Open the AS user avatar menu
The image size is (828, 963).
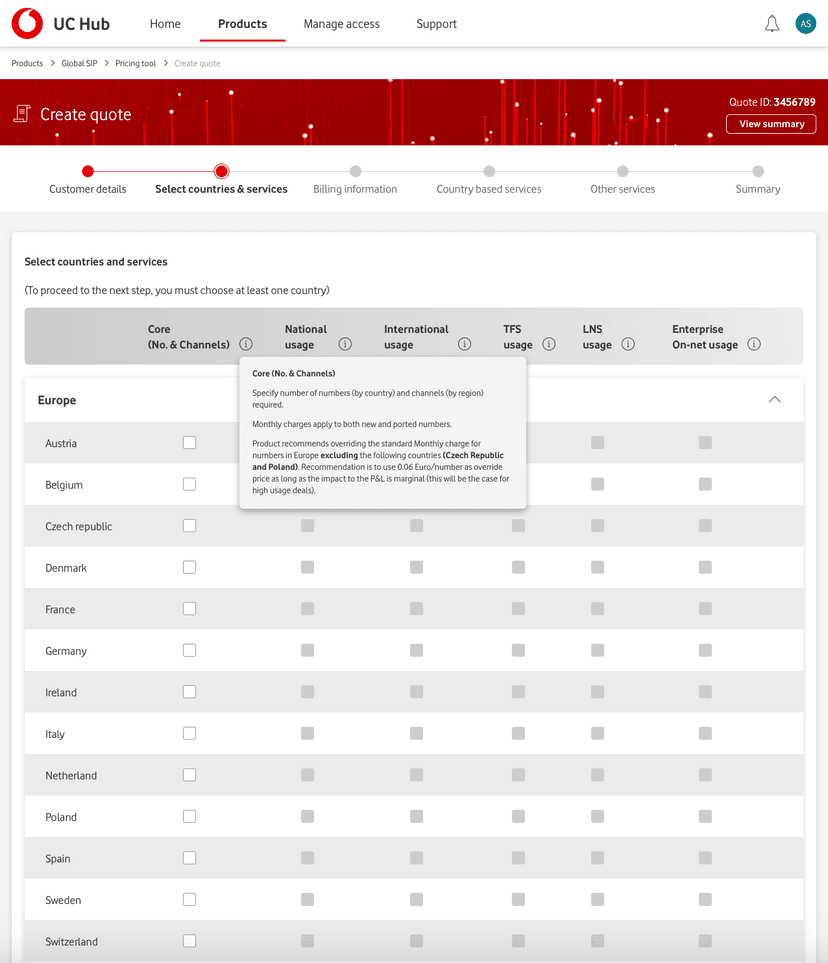point(805,23)
